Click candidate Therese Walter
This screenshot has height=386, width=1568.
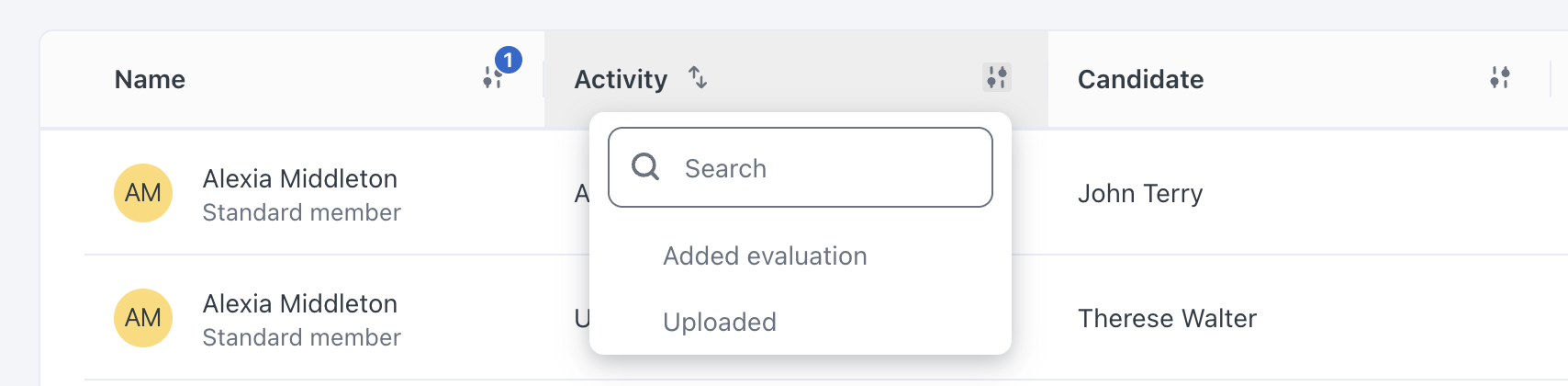[x=1167, y=318]
